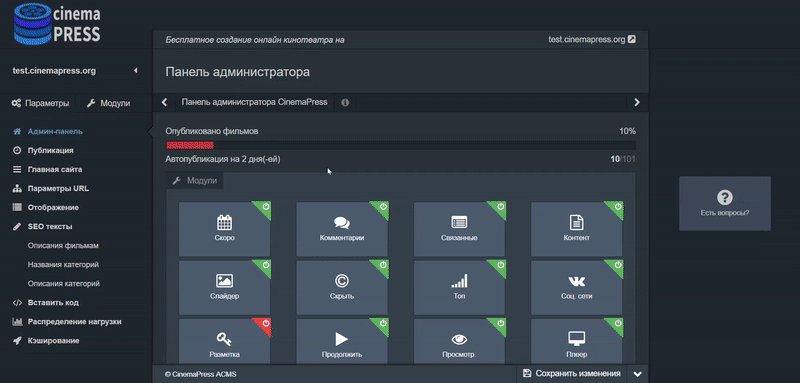Open Распределение нагрузки in the sidebar
Image resolution: width=800 pixels, height=383 pixels.
tap(67, 322)
